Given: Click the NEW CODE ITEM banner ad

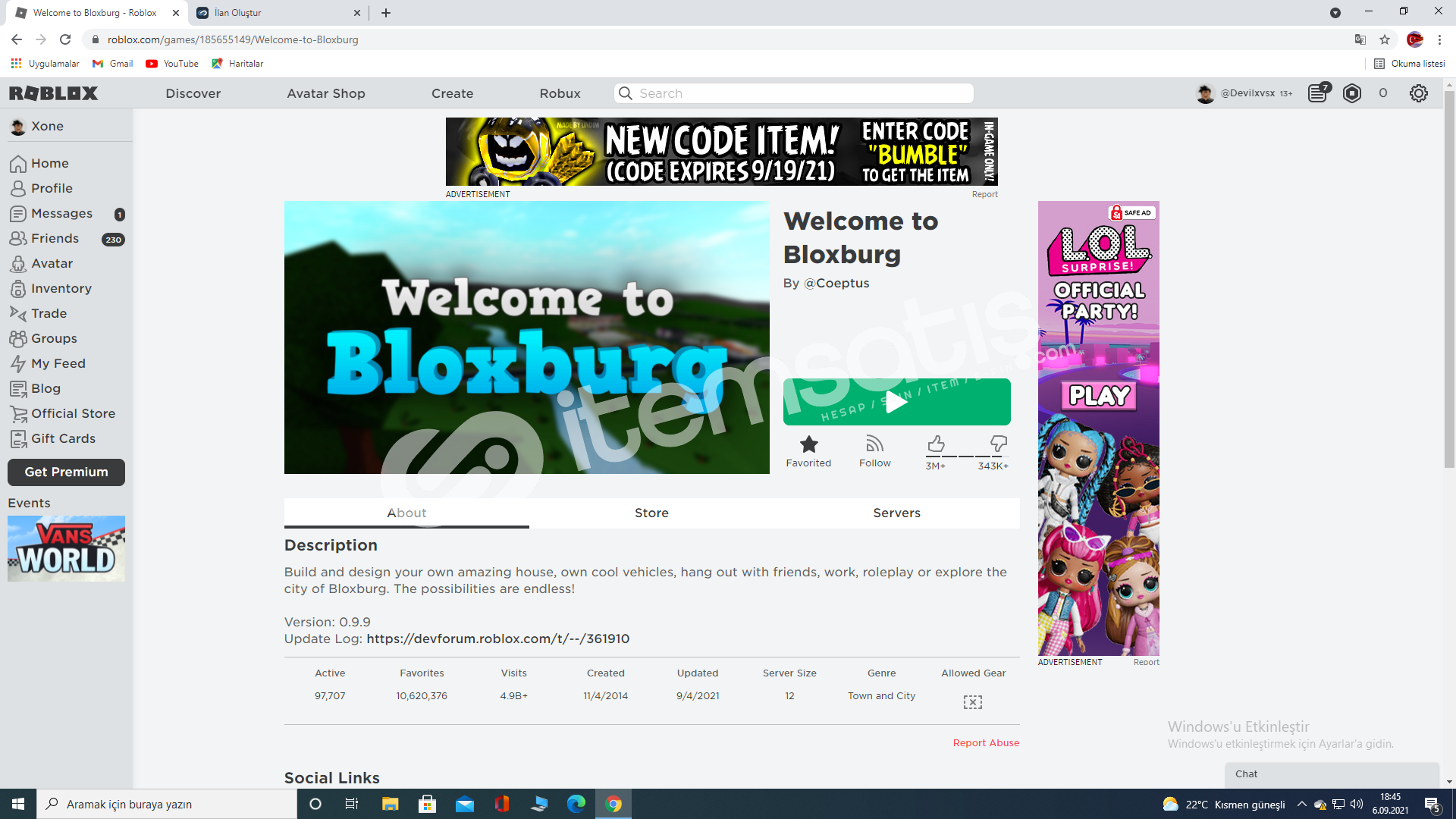Looking at the screenshot, I should tap(722, 152).
